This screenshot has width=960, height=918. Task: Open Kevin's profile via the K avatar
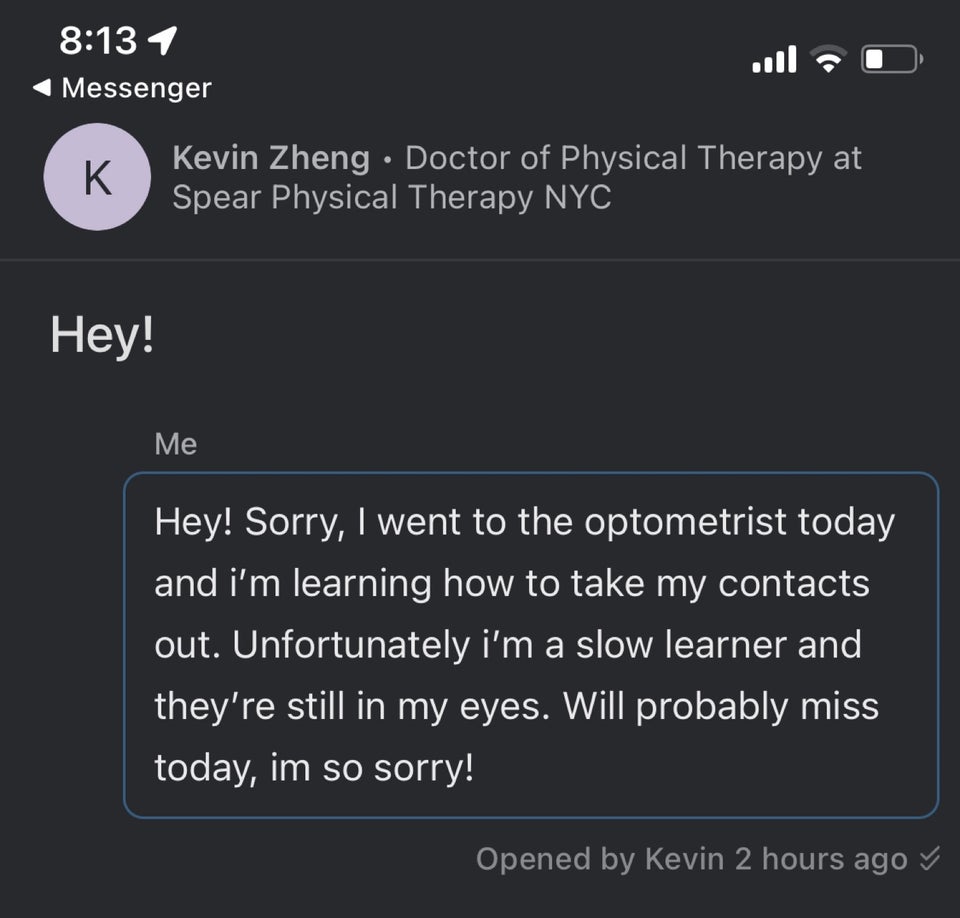97,177
